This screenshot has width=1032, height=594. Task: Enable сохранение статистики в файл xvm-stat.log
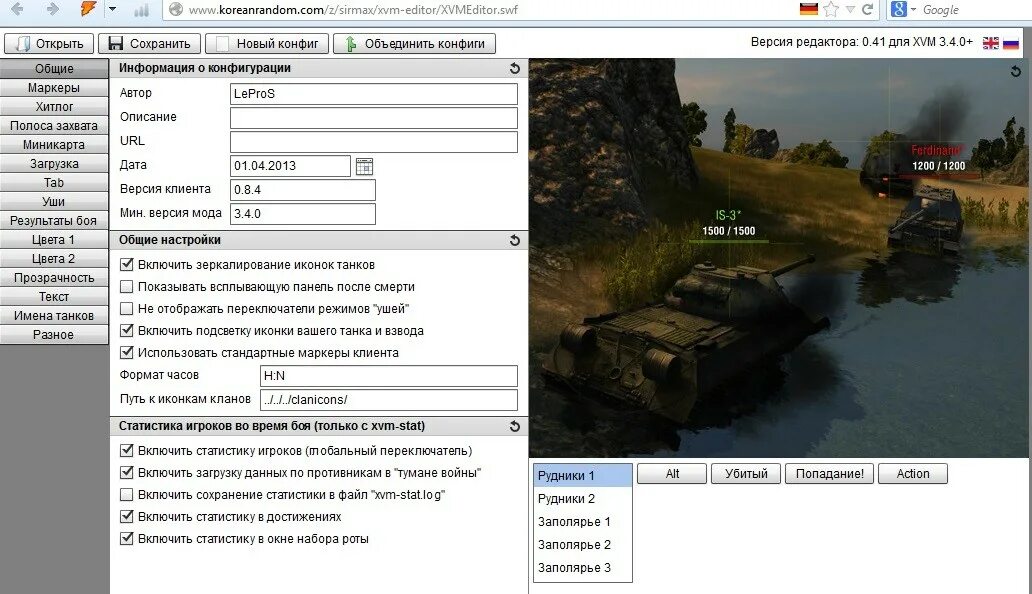point(126,495)
